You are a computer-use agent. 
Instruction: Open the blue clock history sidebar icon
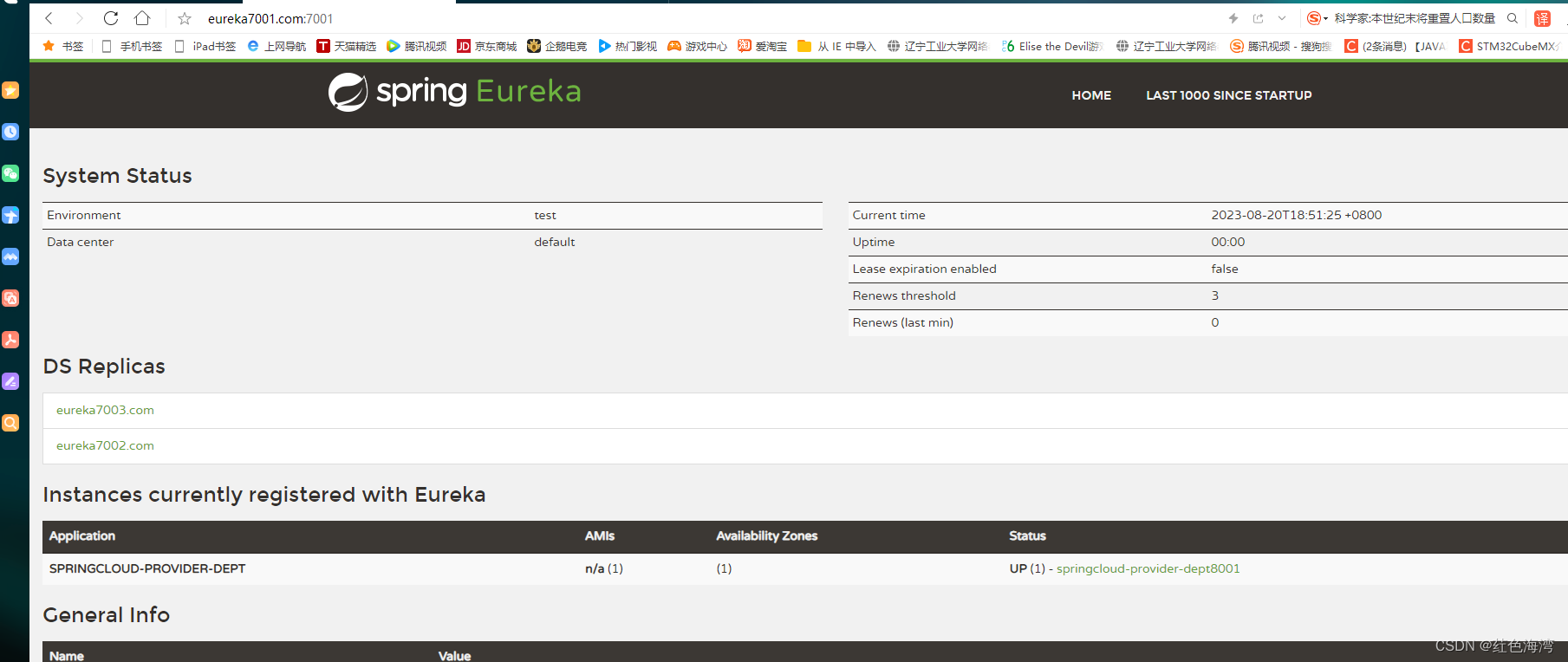point(10,132)
